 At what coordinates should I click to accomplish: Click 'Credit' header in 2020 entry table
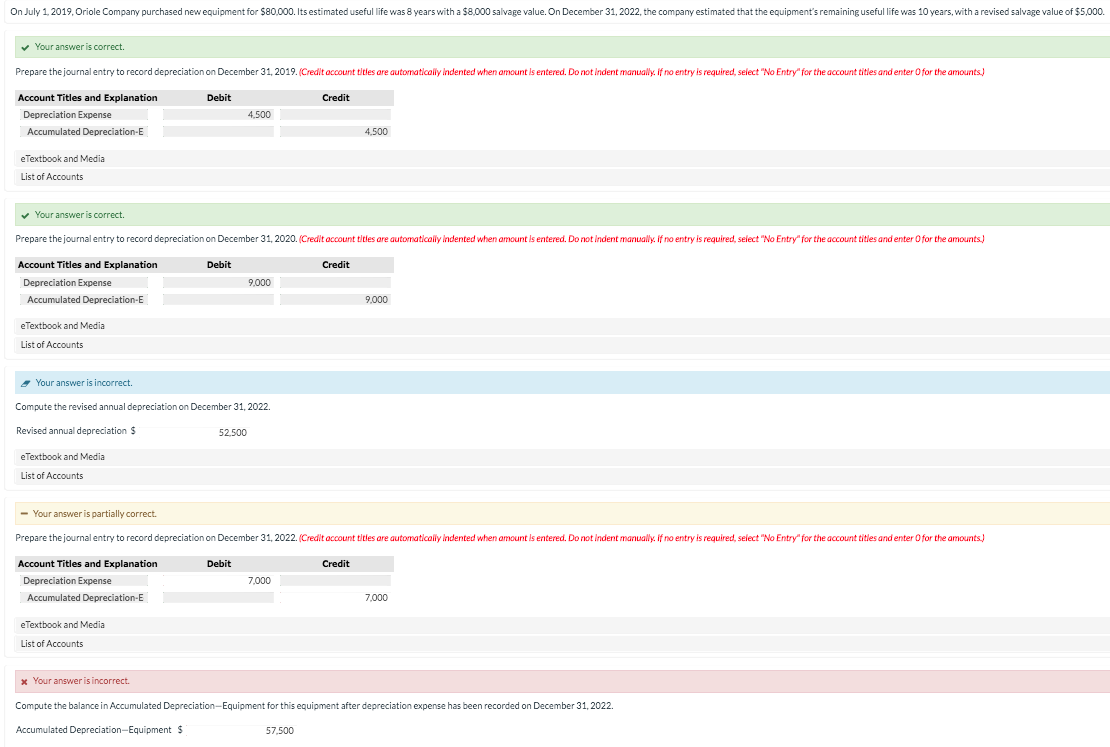point(336,265)
